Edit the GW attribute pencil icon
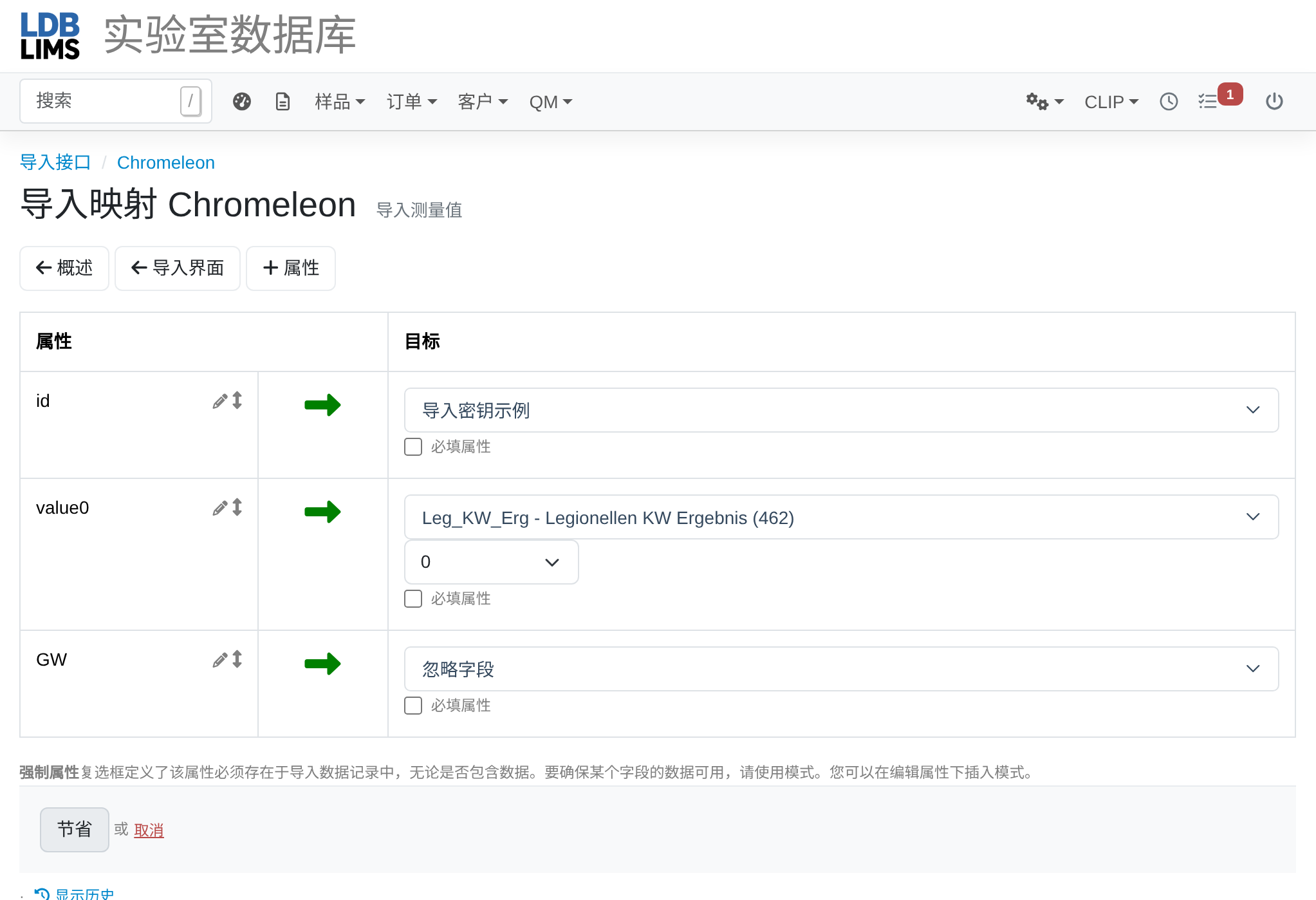 (220, 661)
